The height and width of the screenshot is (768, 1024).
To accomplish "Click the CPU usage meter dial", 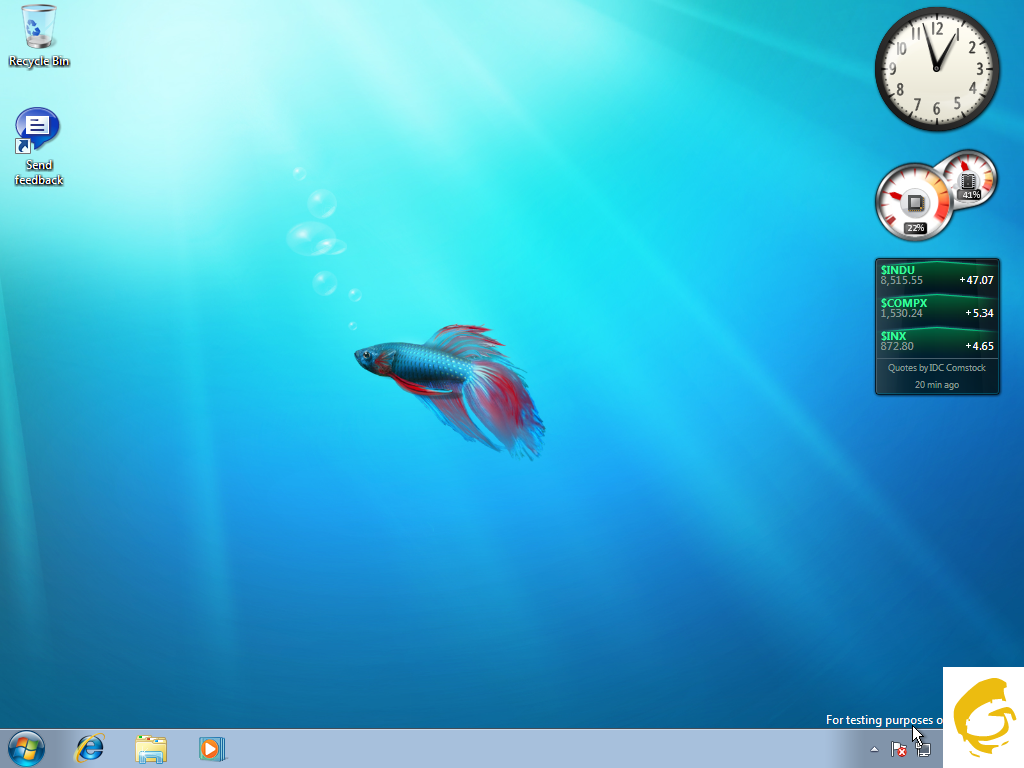I will point(914,202).
